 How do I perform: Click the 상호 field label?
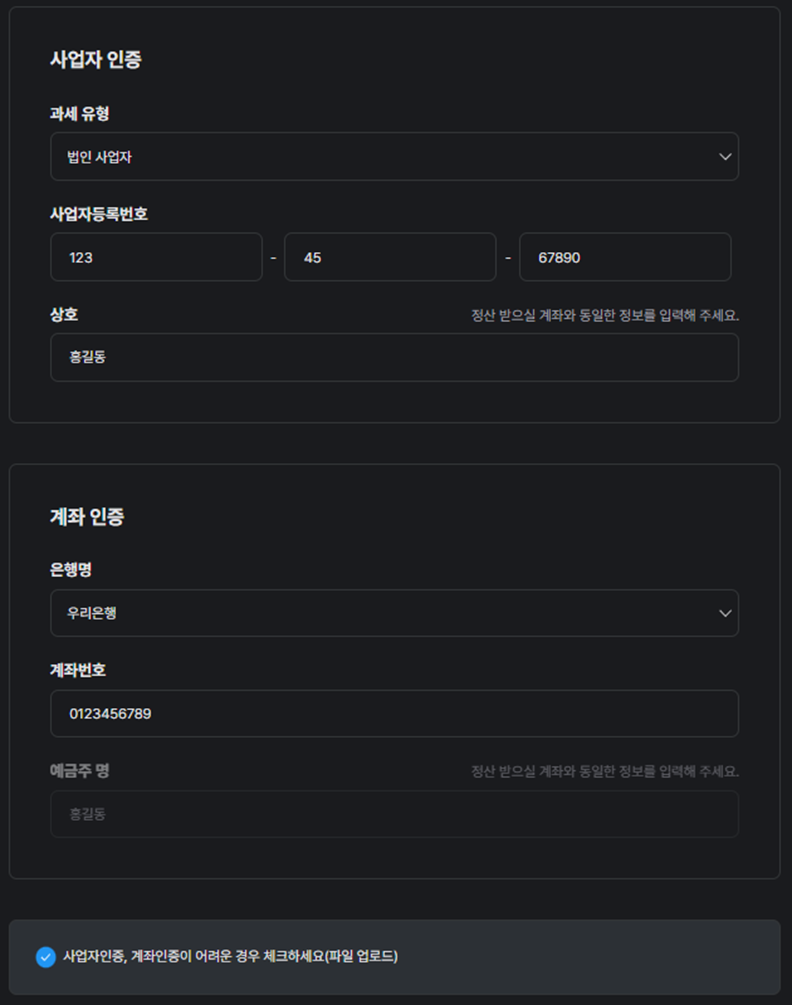(x=64, y=314)
